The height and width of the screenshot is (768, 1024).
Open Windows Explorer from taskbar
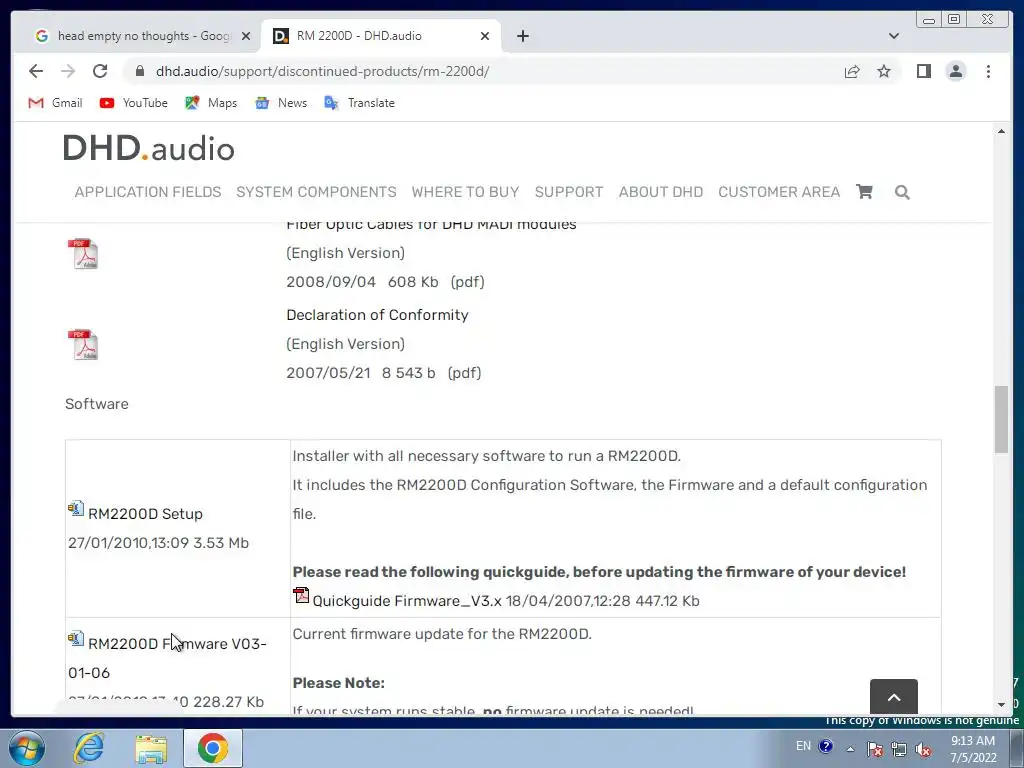tap(151, 748)
